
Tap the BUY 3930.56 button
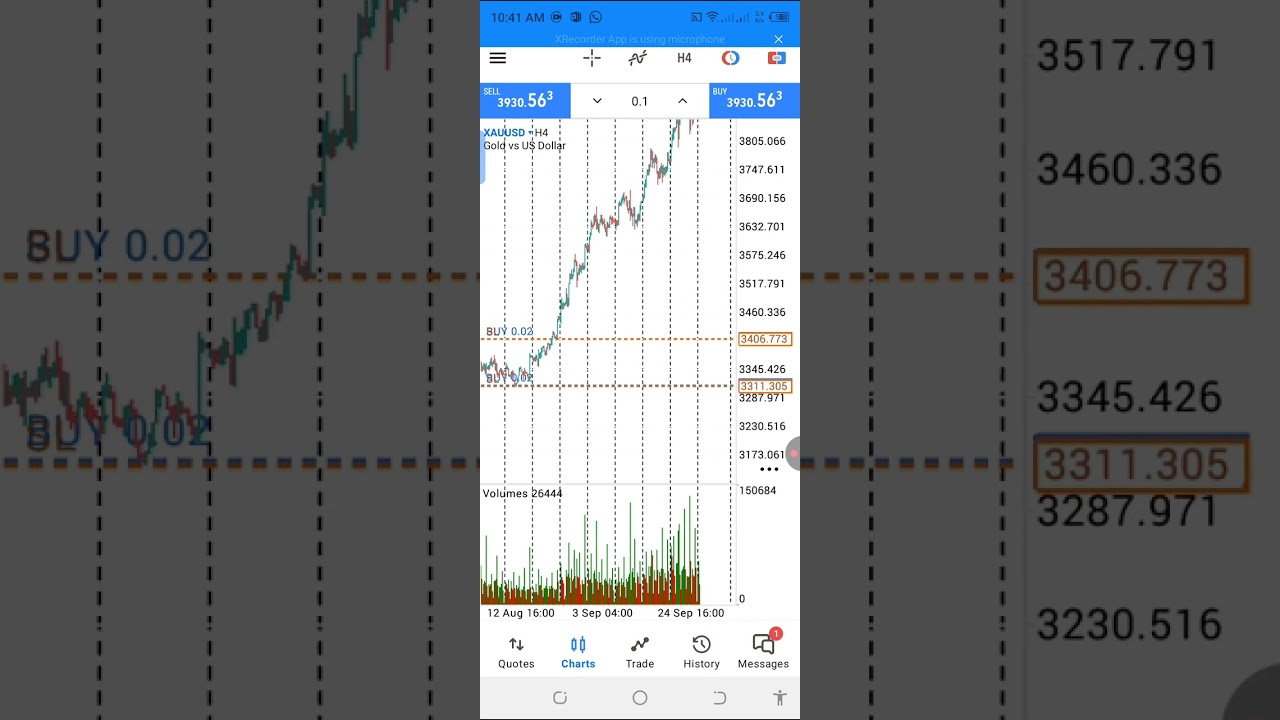coord(754,100)
